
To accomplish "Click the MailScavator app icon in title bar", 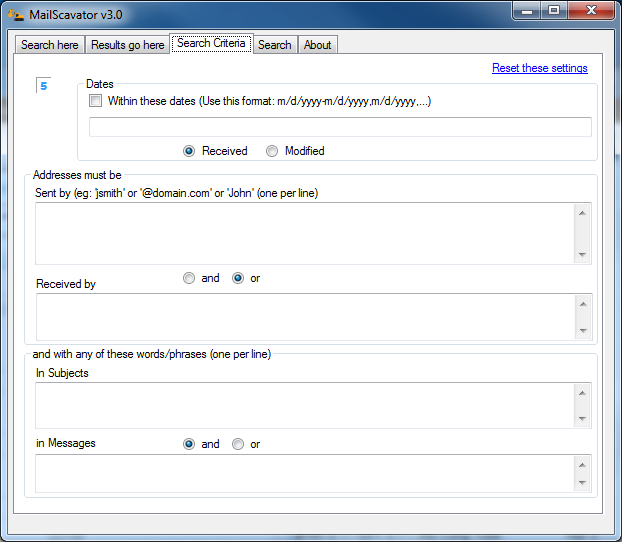I will (x=16, y=15).
